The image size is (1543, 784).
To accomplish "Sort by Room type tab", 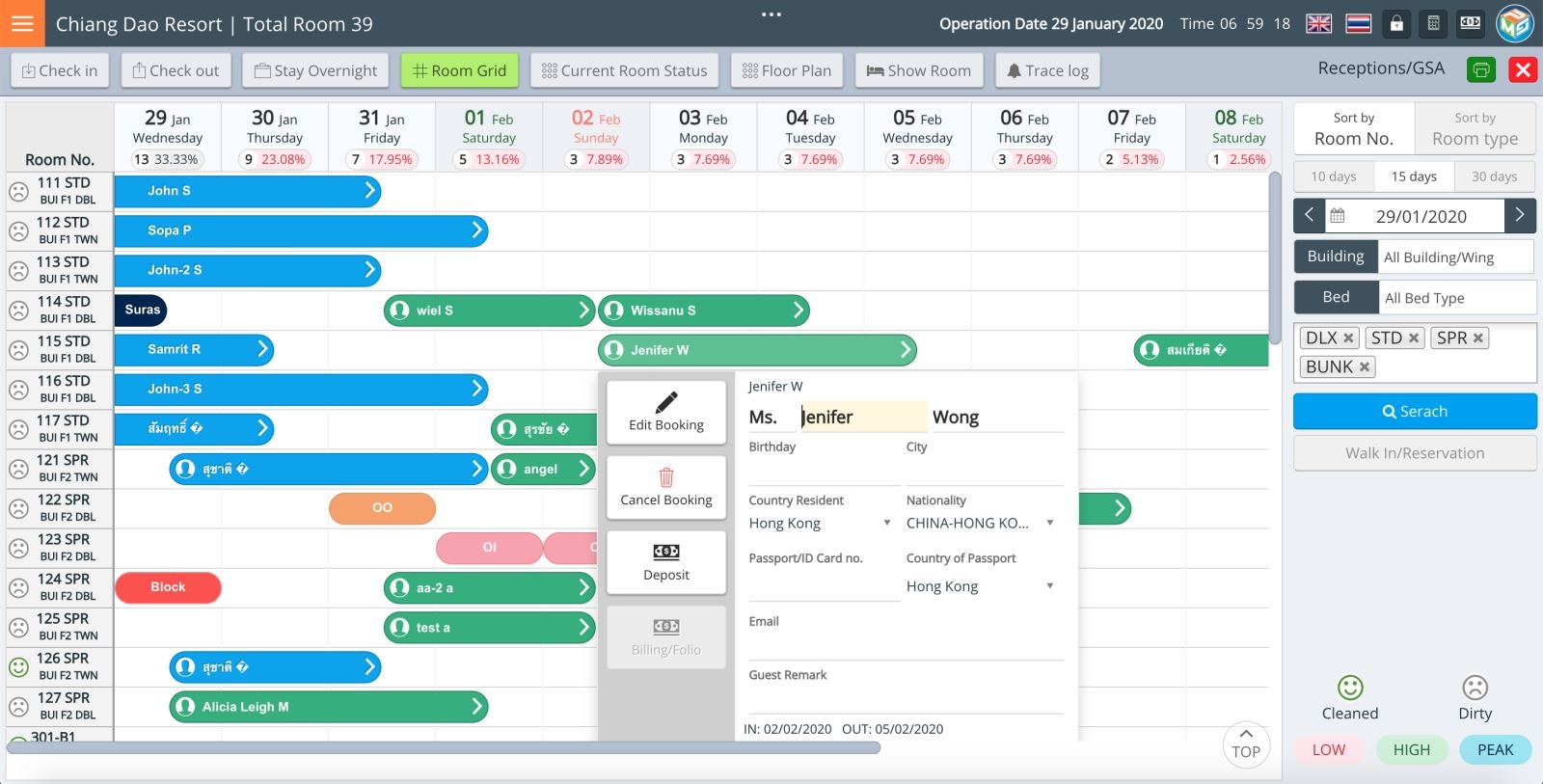I will (1474, 129).
